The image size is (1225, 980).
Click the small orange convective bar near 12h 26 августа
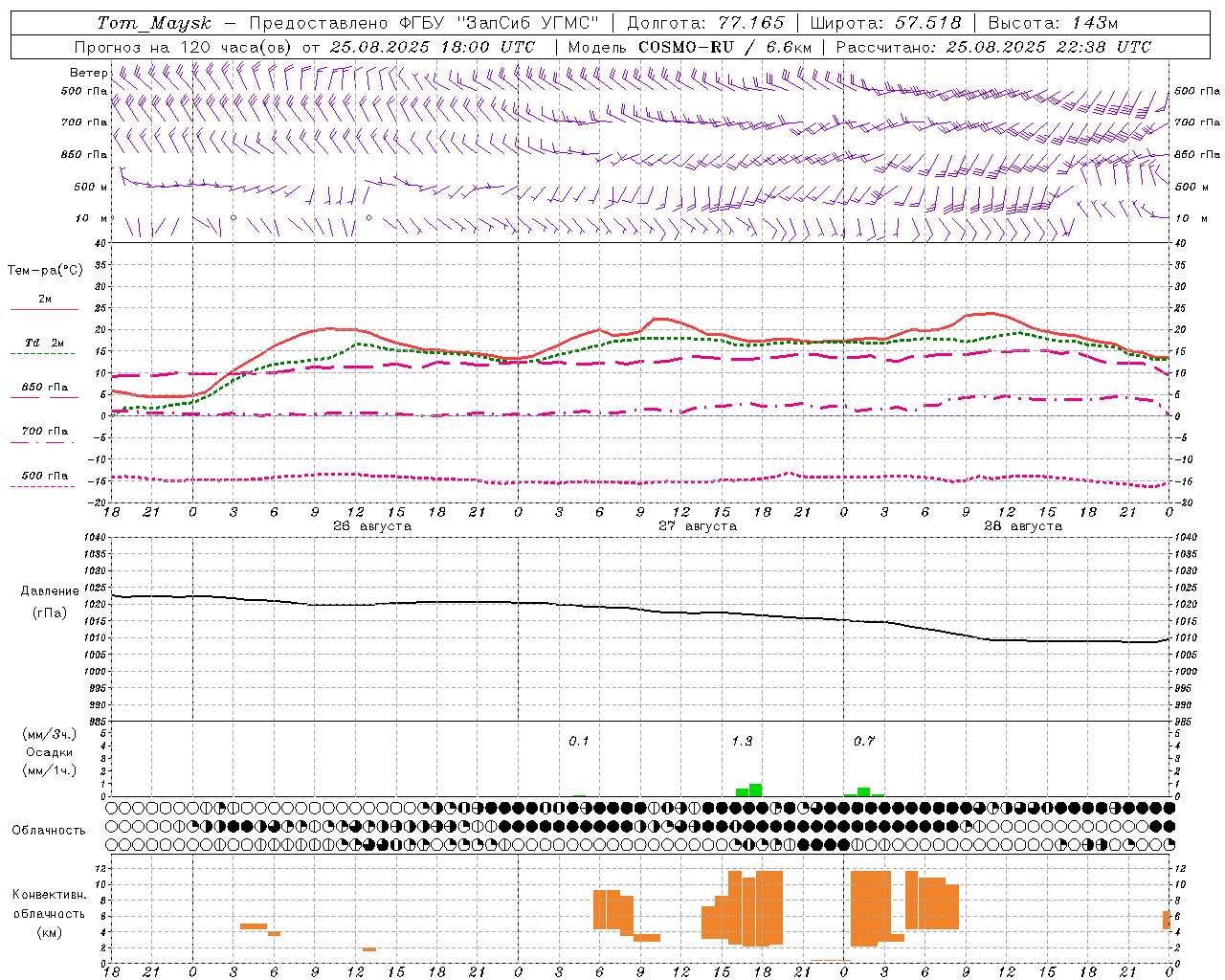[x=369, y=949]
